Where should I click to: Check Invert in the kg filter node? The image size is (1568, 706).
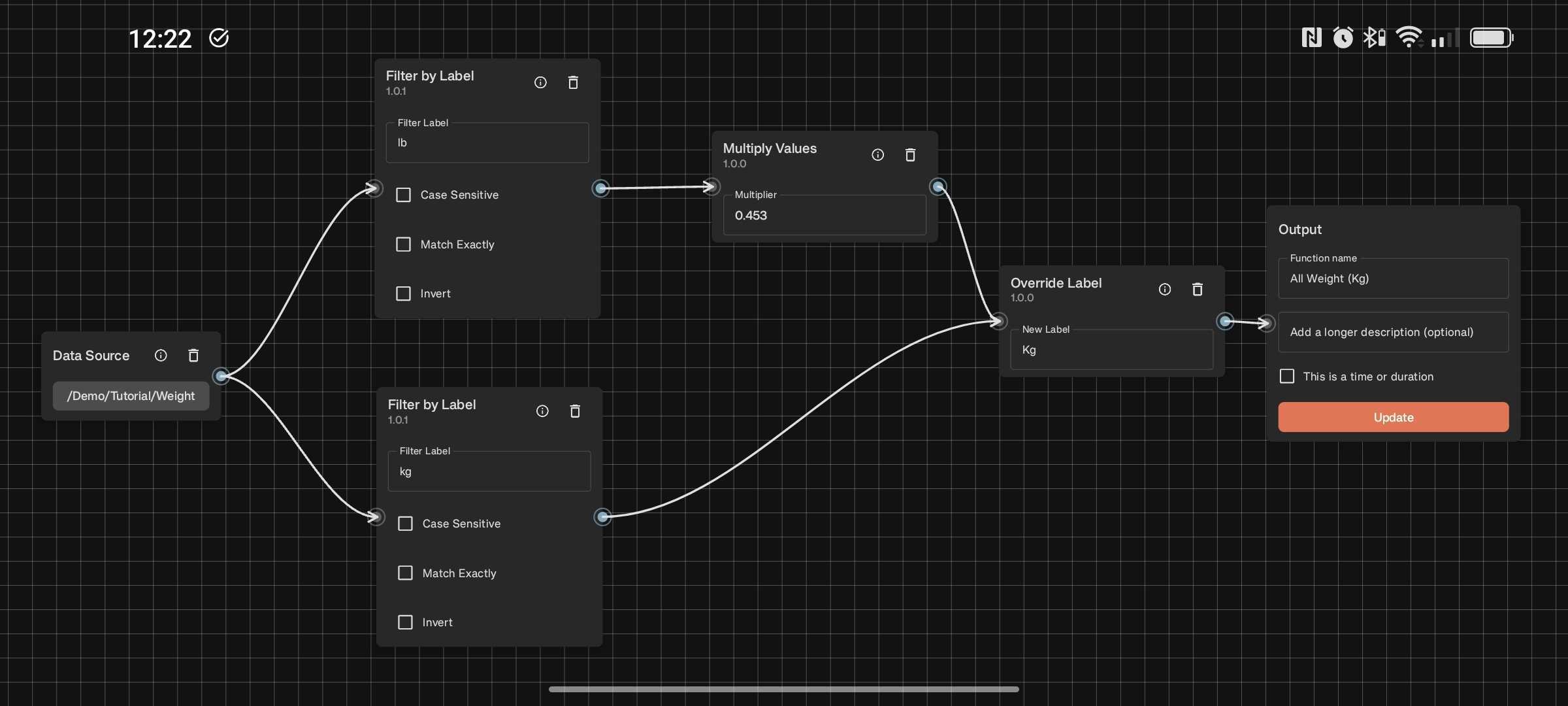[x=405, y=622]
